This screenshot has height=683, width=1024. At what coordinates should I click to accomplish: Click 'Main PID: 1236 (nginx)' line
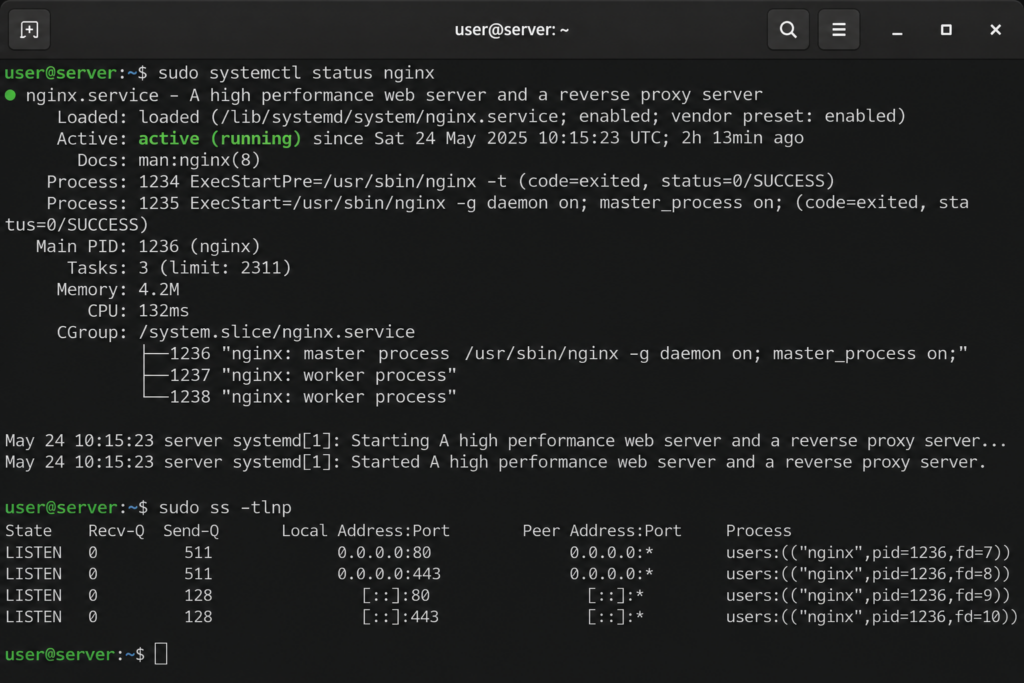148,246
